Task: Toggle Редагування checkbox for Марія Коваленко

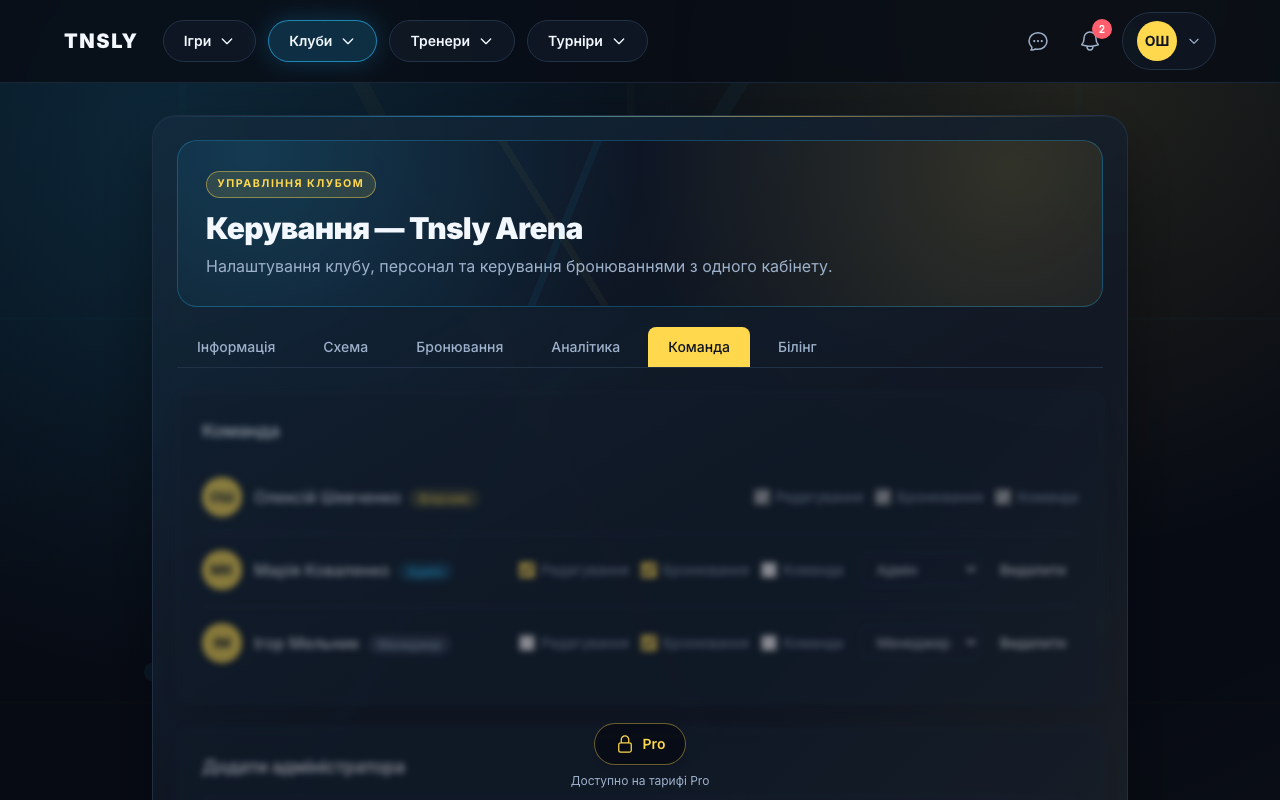Action: 527,570
